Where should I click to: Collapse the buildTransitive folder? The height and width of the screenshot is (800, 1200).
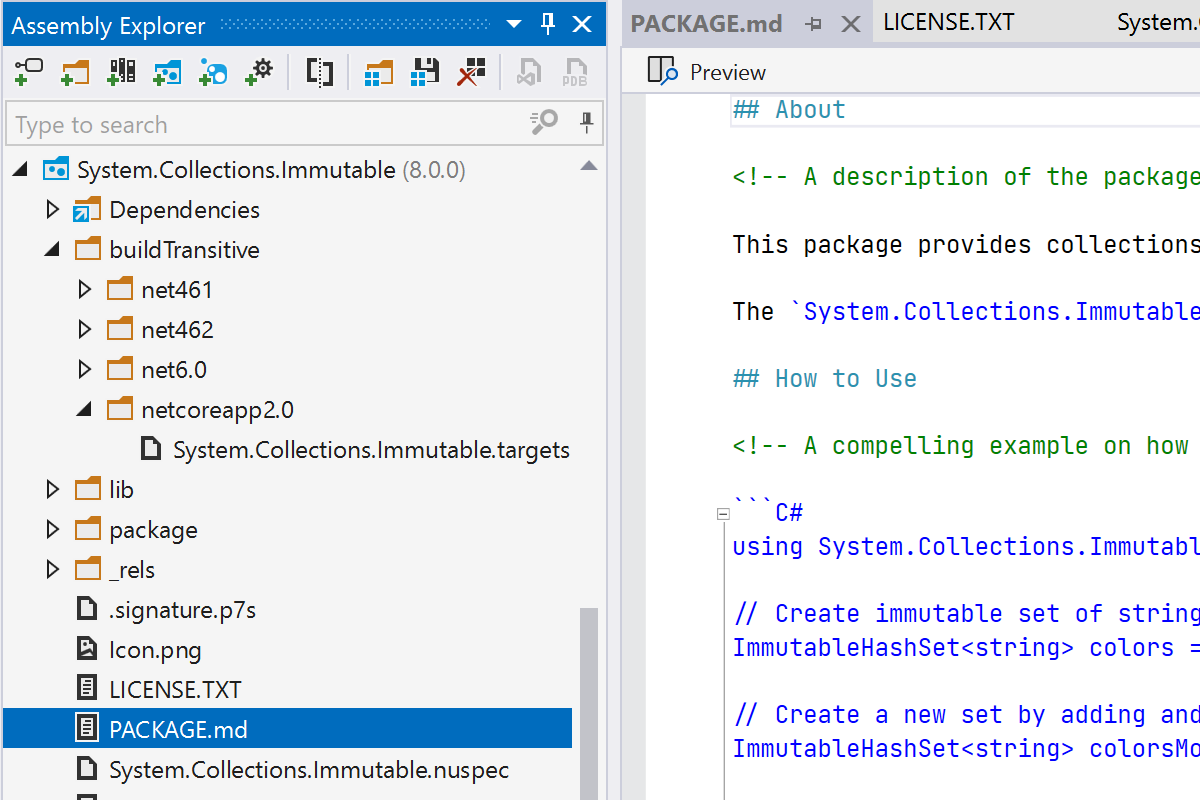click(52, 250)
